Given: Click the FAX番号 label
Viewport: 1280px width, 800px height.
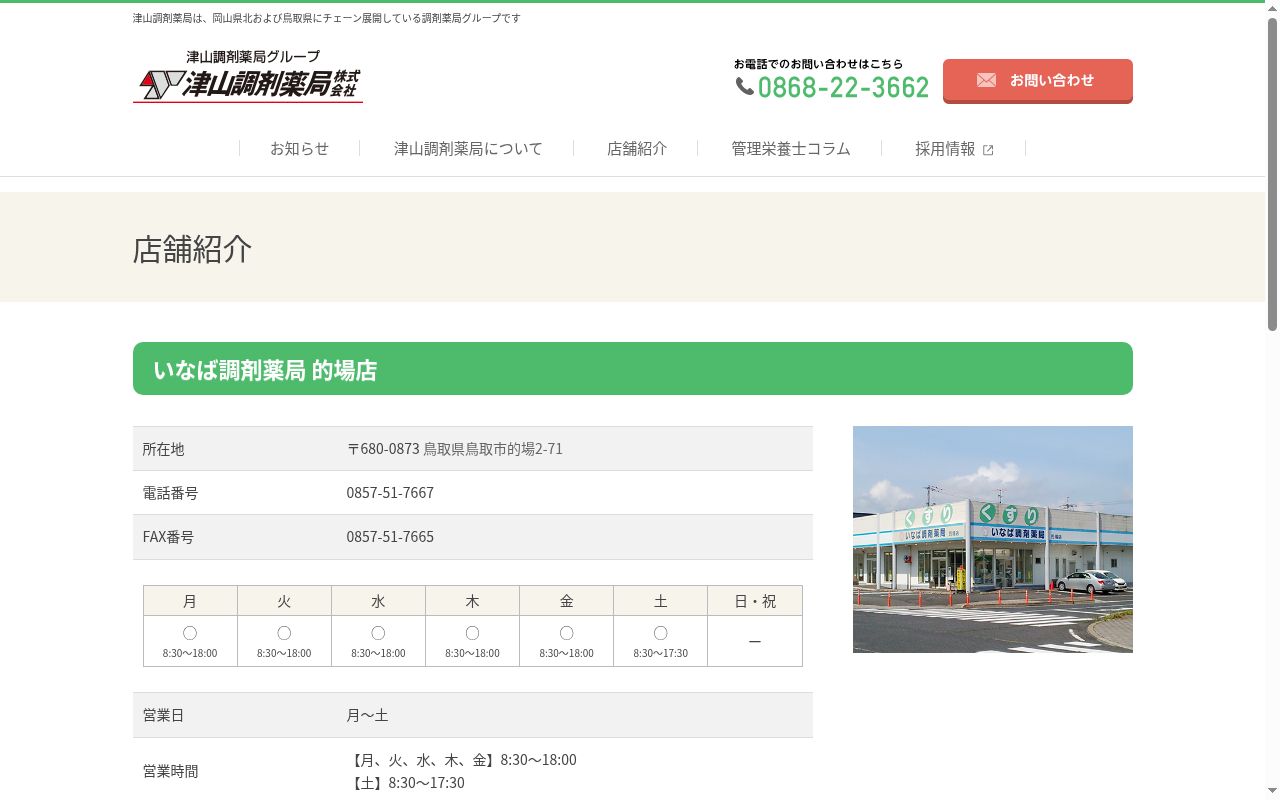Looking at the screenshot, I should (x=168, y=537).
